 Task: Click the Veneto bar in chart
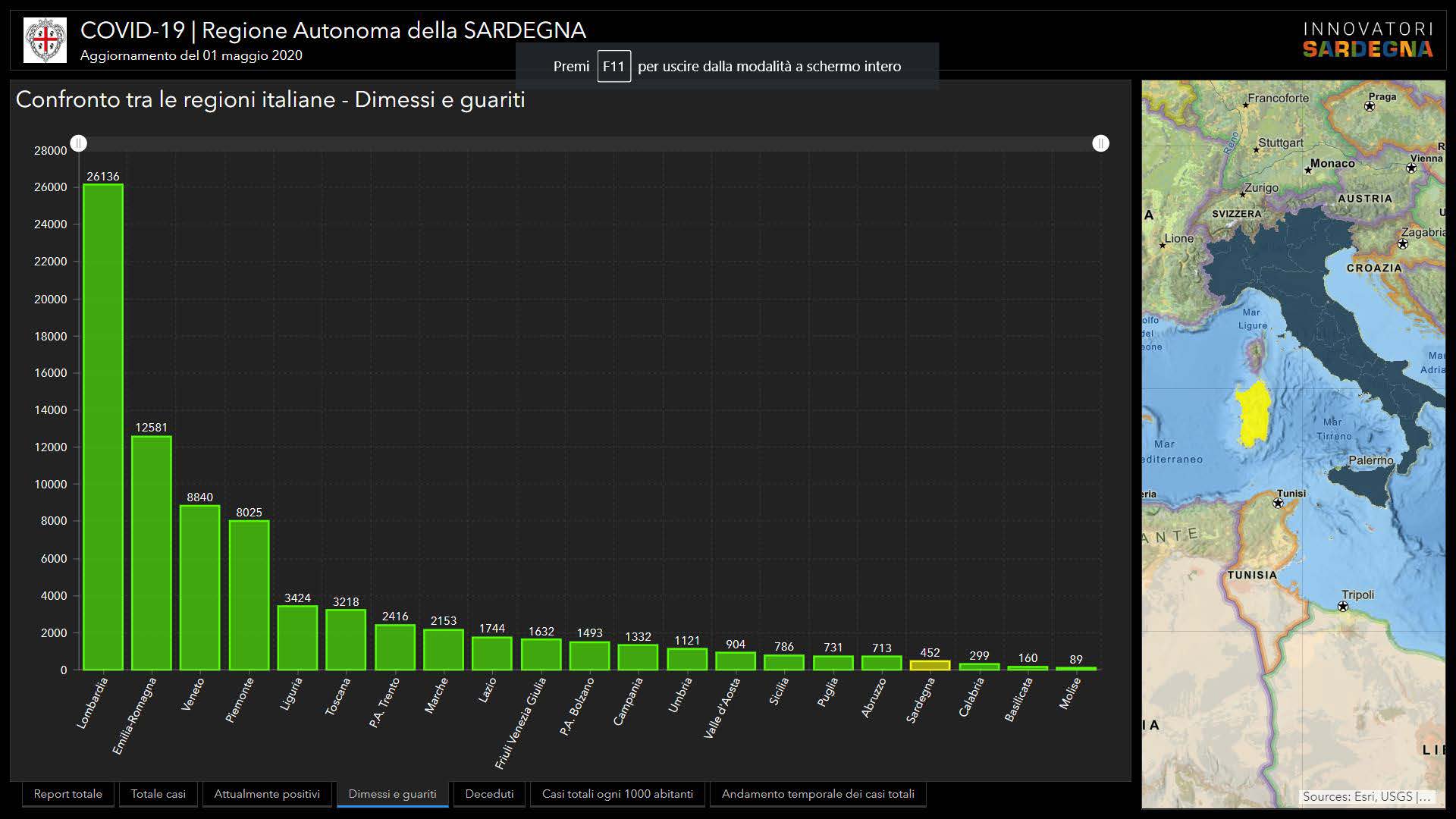tap(200, 588)
